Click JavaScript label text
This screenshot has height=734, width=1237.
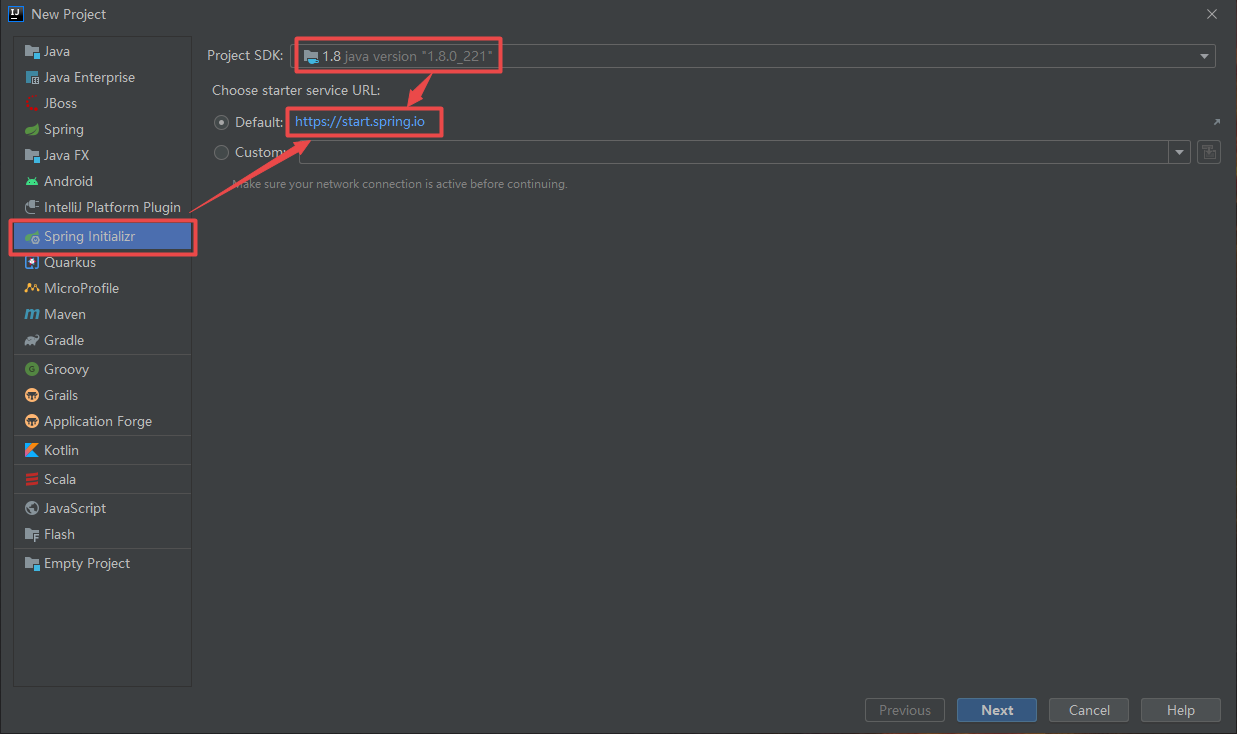pyautogui.click(x=75, y=508)
